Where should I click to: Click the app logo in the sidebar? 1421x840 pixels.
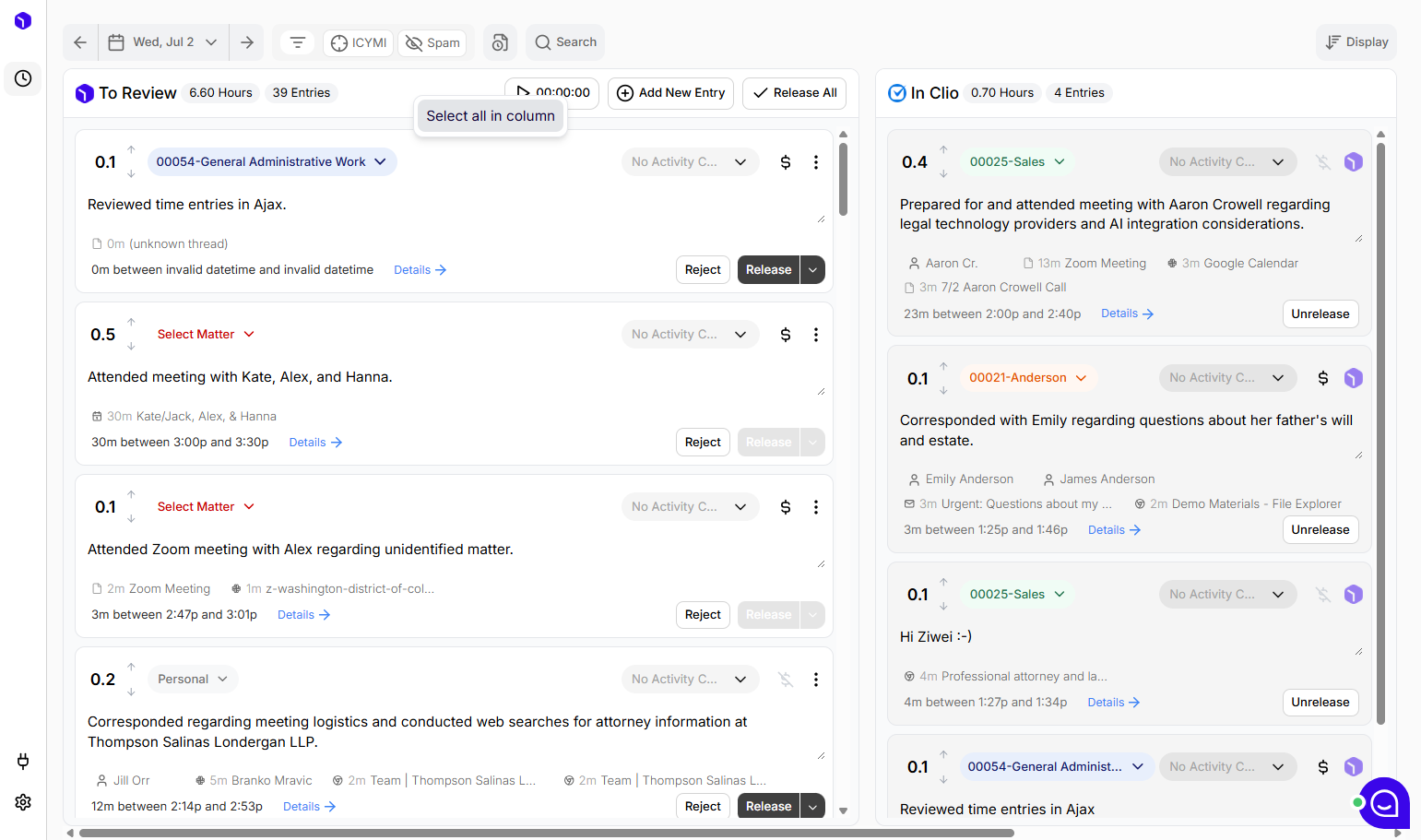[23, 20]
